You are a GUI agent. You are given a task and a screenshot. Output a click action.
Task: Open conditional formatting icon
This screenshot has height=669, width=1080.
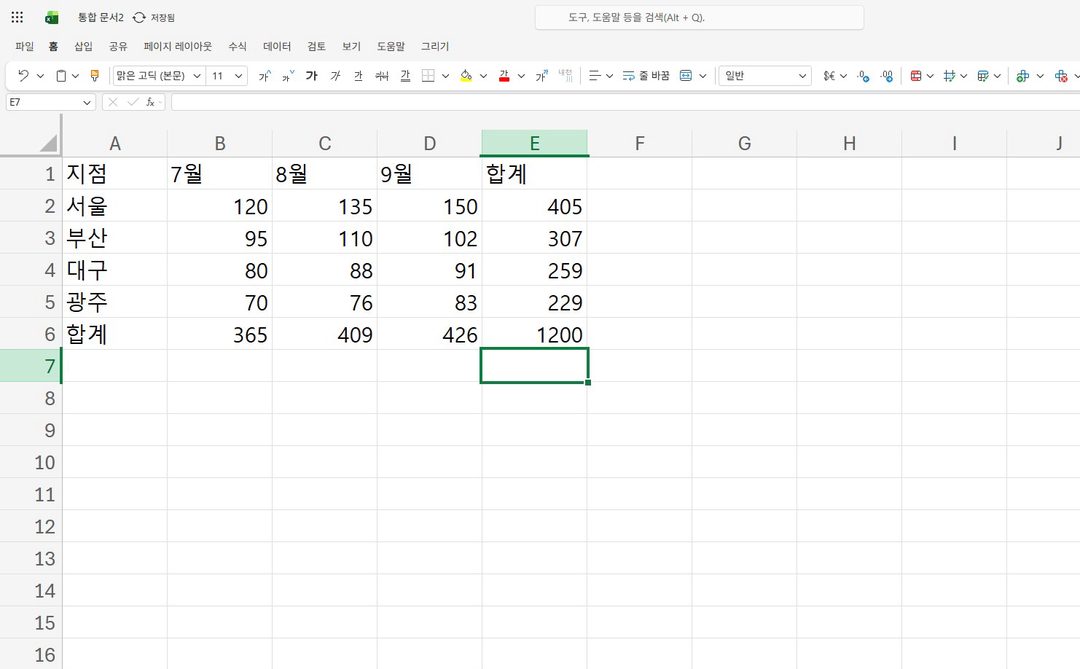pos(916,76)
